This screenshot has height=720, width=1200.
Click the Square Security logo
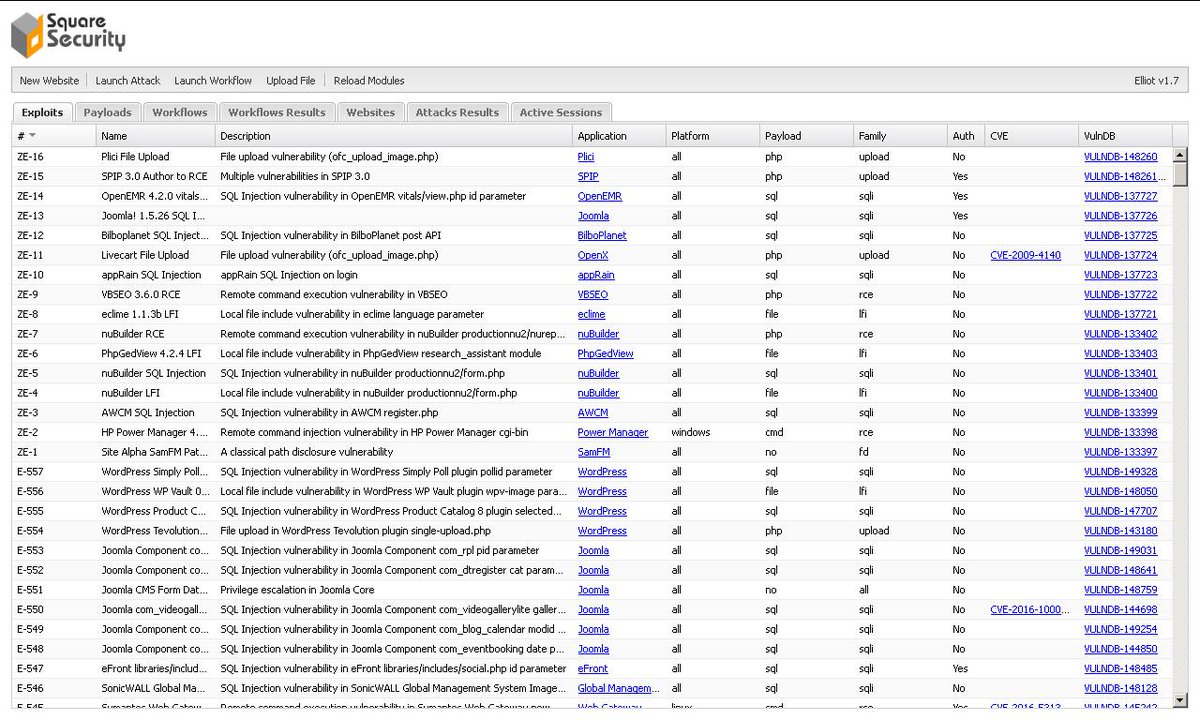(68, 34)
